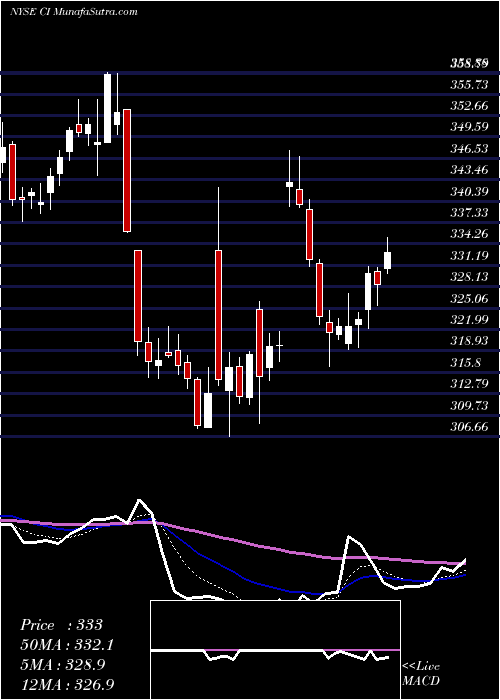The image size is (500, 700).
Task: Select the 328.13 price axis label
Action: point(469,277)
